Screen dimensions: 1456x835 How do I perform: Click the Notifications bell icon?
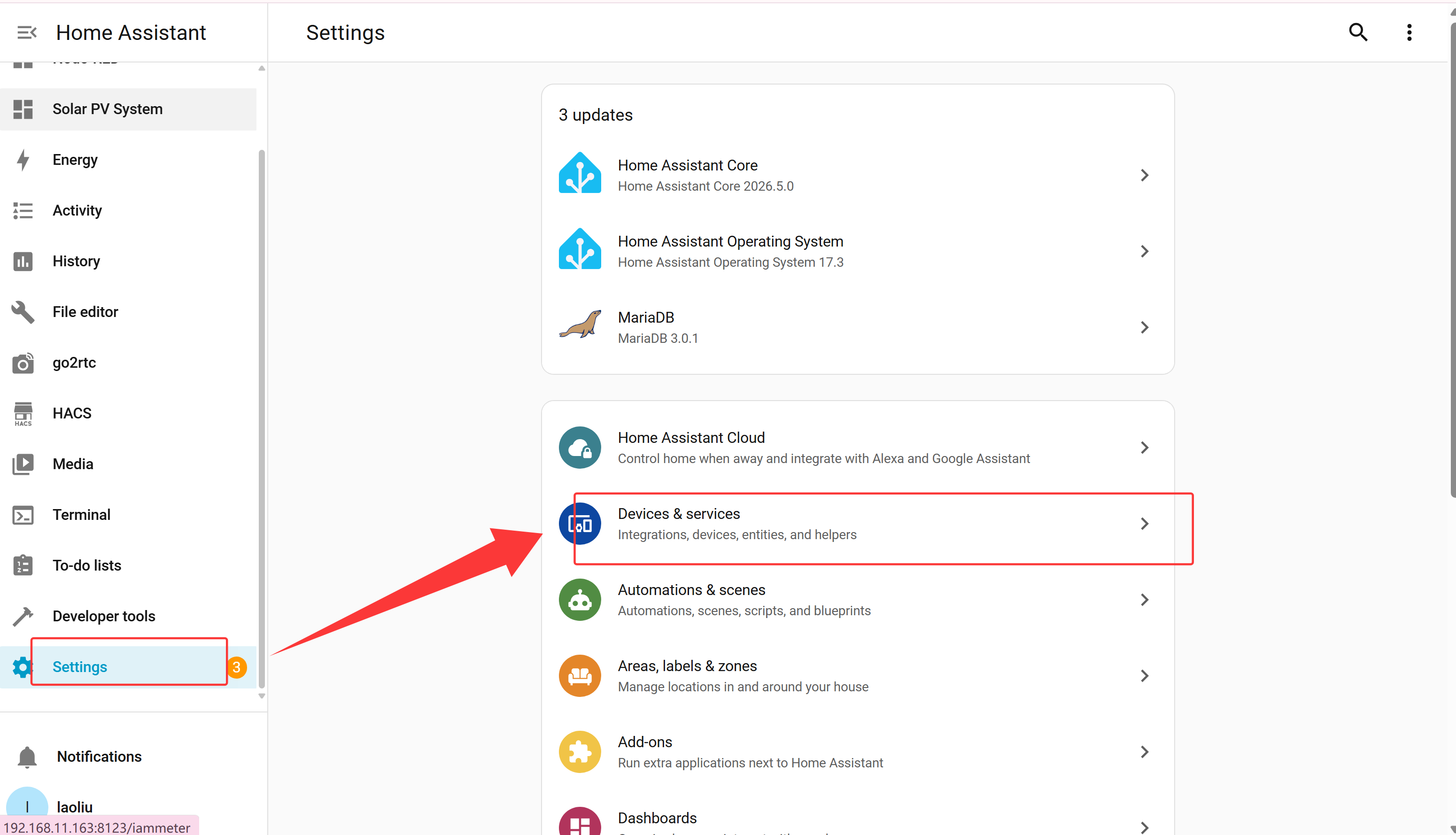[x=27, y=757]
